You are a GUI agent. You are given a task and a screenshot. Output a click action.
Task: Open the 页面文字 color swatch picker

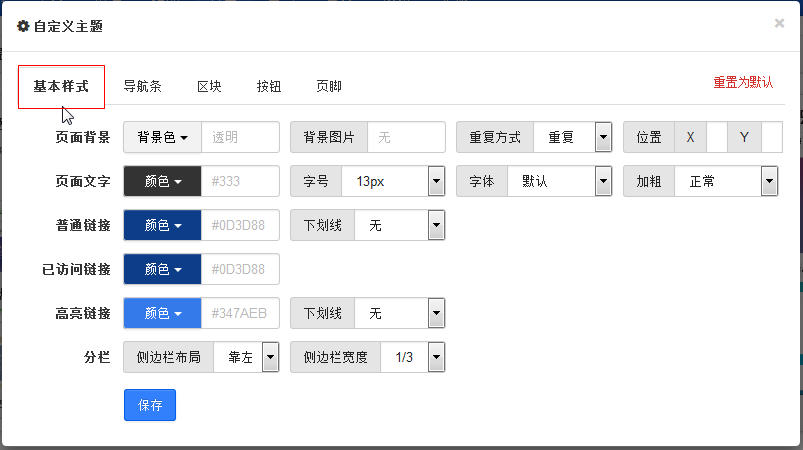[x=162, y=181]
